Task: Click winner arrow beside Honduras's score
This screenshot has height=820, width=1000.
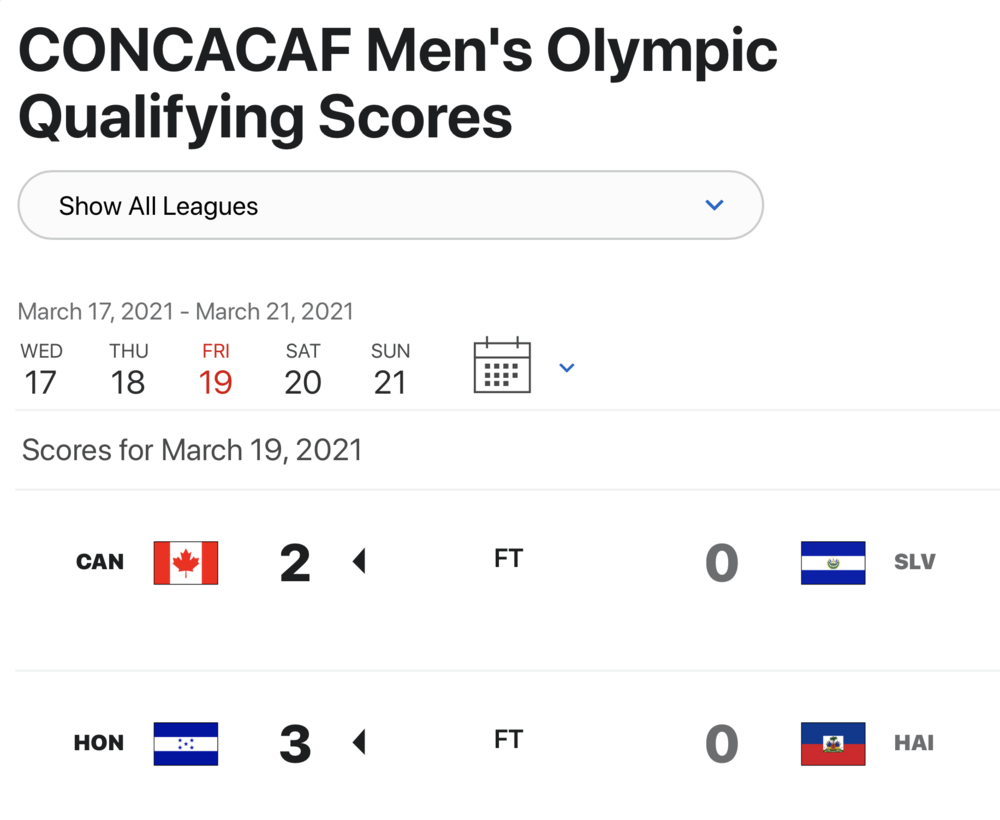Action: (359, 742)
